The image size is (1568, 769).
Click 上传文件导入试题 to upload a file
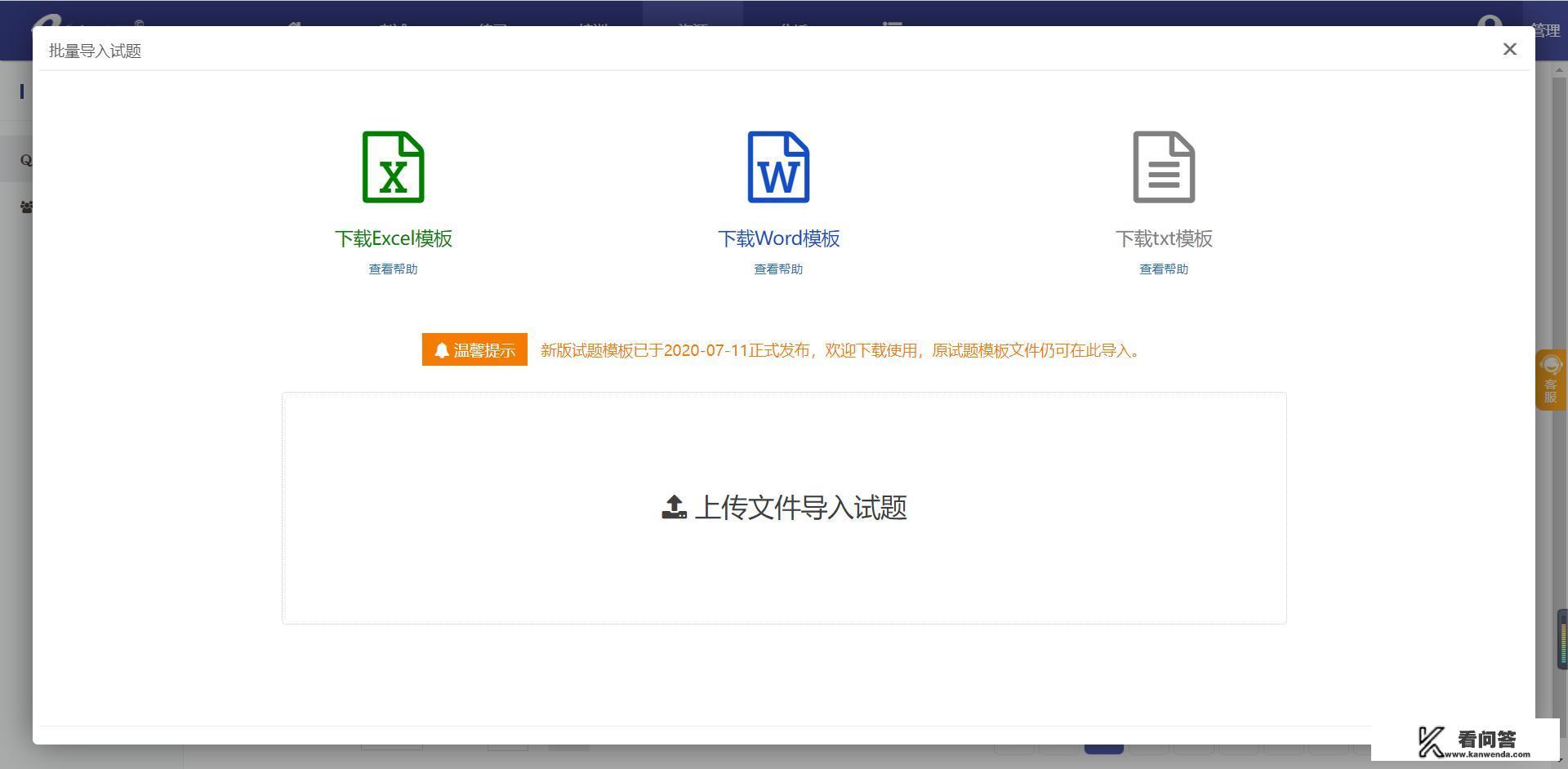click(x=803, y=507)
